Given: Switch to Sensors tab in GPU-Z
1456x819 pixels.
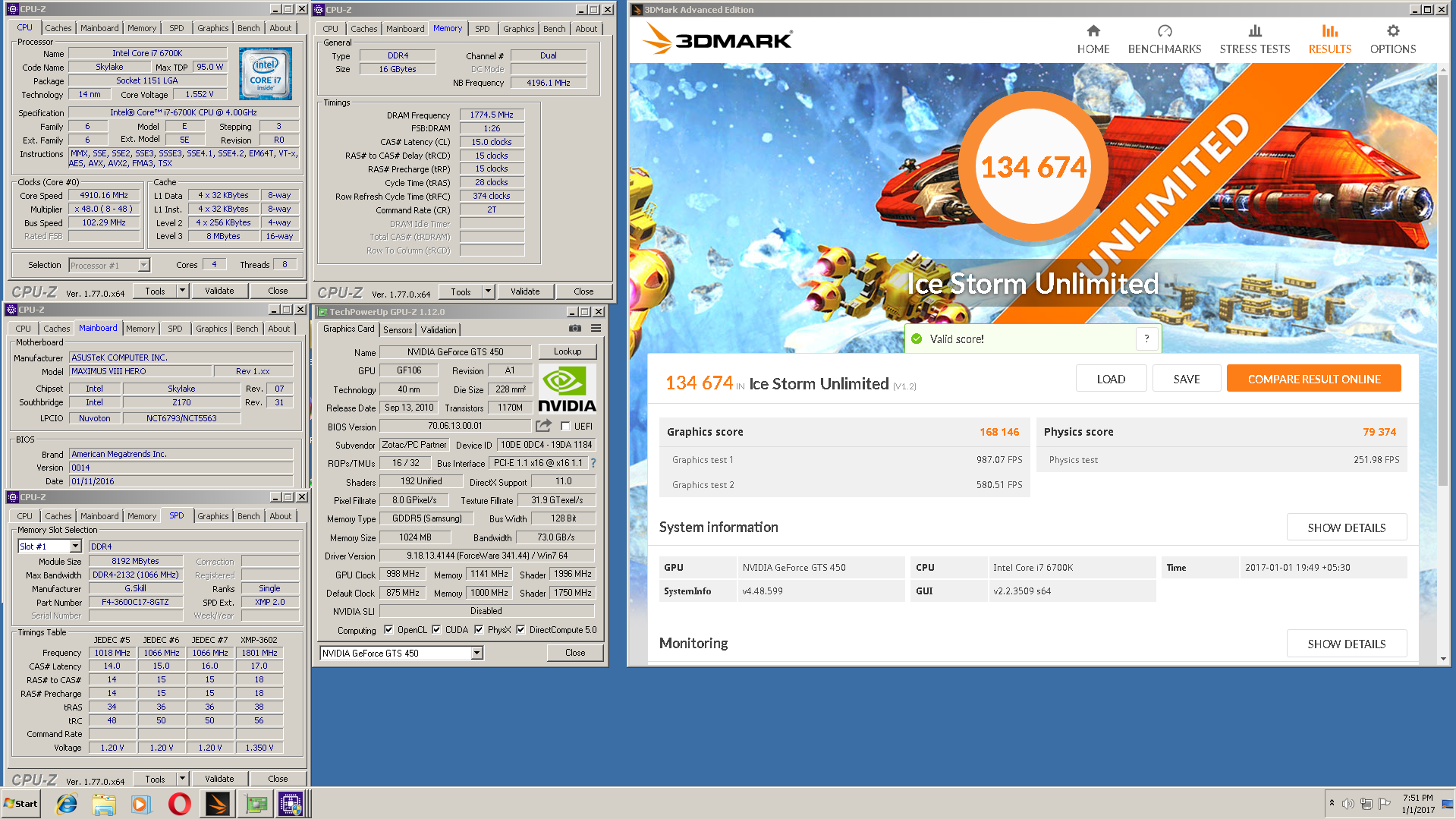Looking at the screenshot, I should point(398,329).
